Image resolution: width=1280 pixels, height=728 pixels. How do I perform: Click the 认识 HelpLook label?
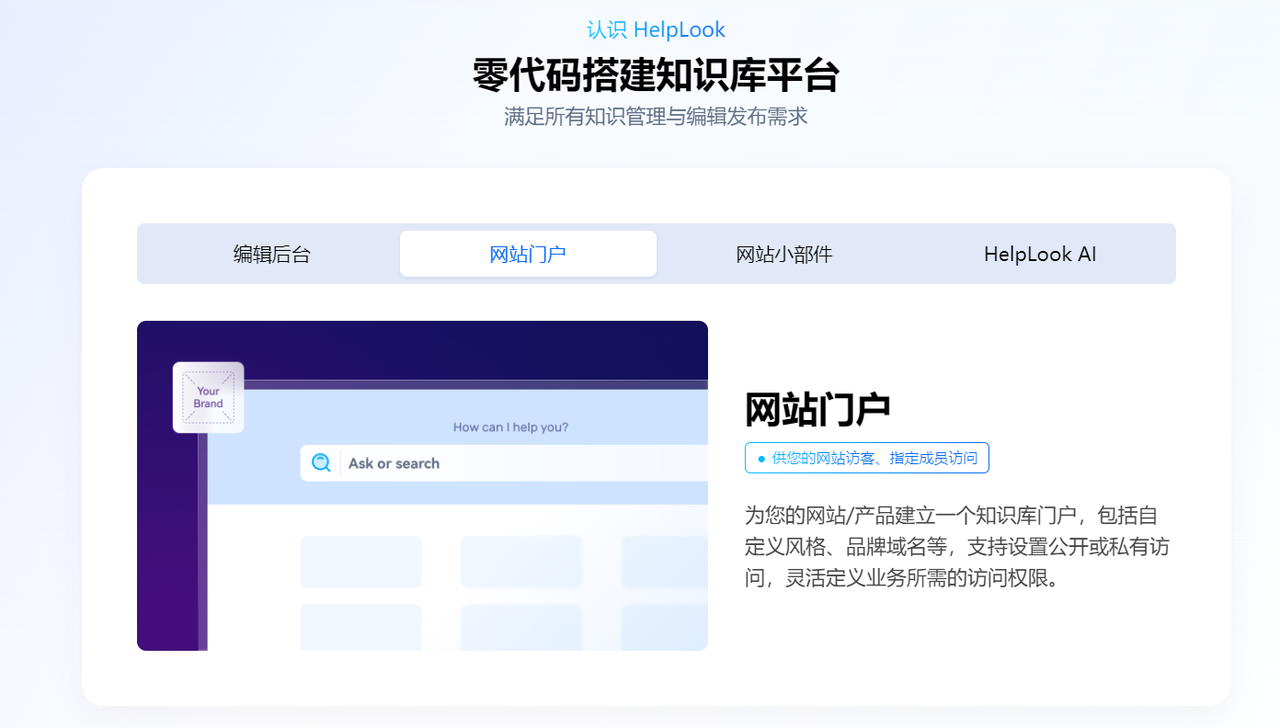point(656,30)
